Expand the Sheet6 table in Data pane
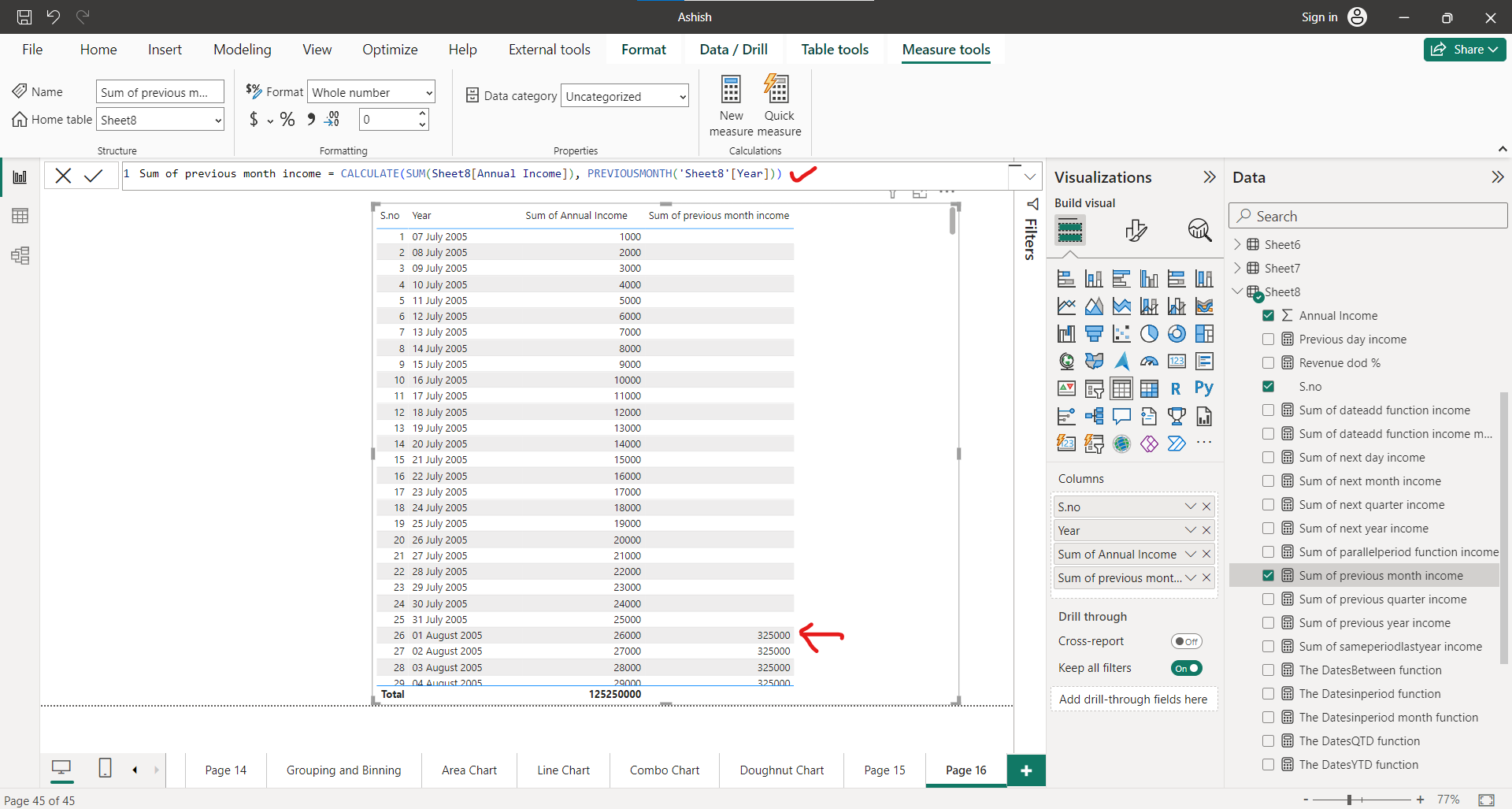The height and width of the screenshot is (809, 1512). (x=1239, y=244)
